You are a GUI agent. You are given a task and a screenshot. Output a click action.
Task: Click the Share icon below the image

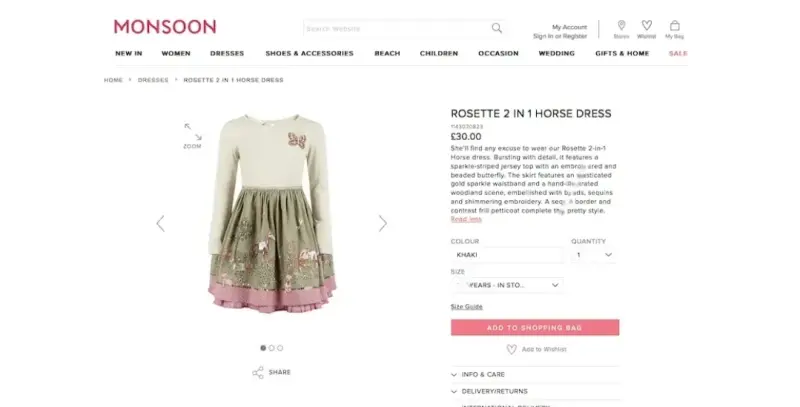tap(258, 372)
